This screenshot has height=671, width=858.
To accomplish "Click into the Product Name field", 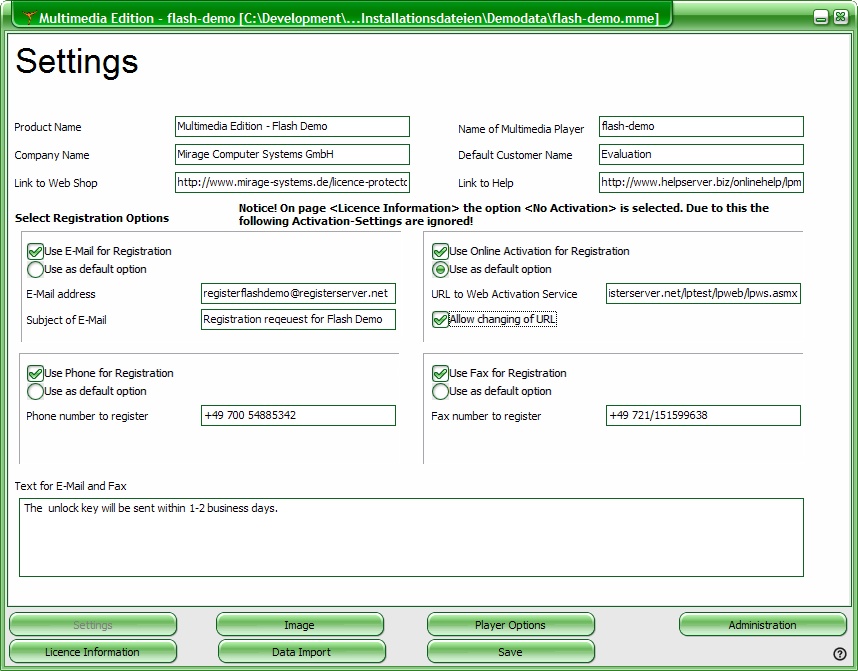I will point(292,127).
